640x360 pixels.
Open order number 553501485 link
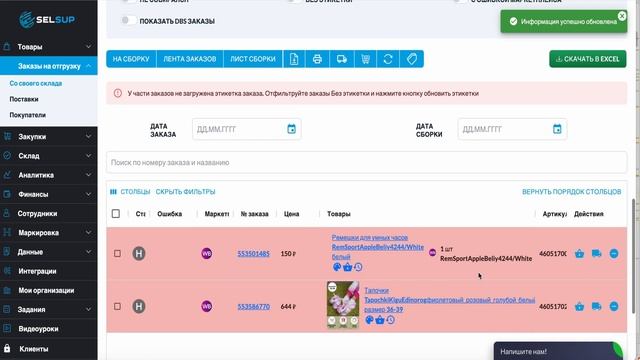click(x=253, y=253)
